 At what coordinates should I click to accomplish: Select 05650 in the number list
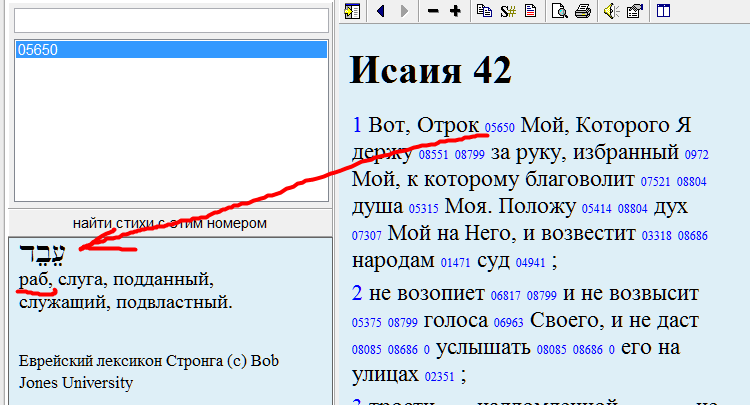(x=171, y=50)
